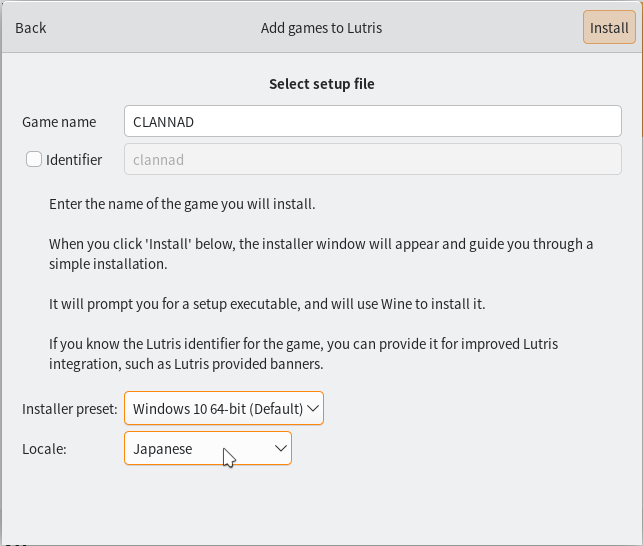
Task: Click the greyed-out clannad identifier field
Action: point(372,159)
